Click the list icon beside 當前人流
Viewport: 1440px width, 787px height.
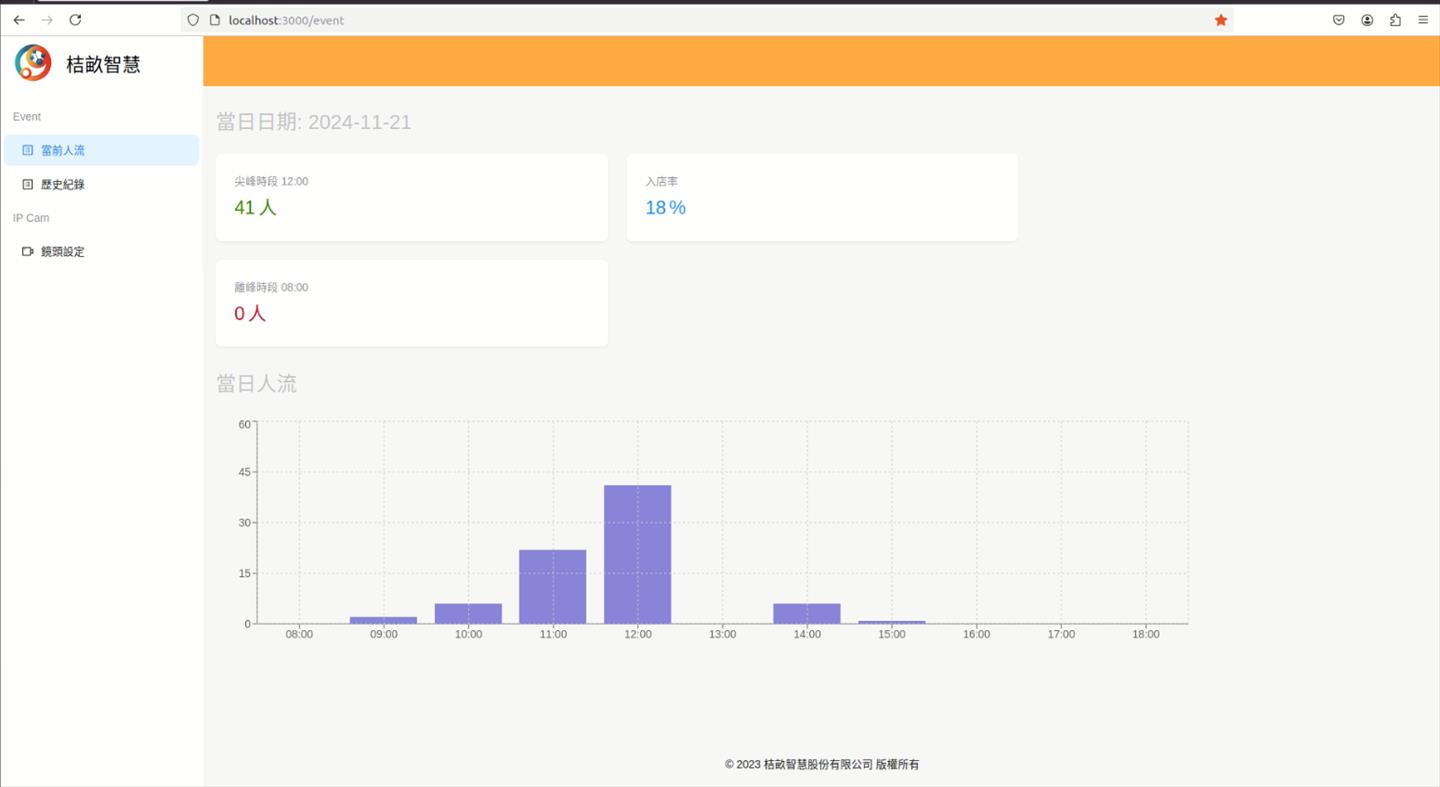[x=28, y=150]
